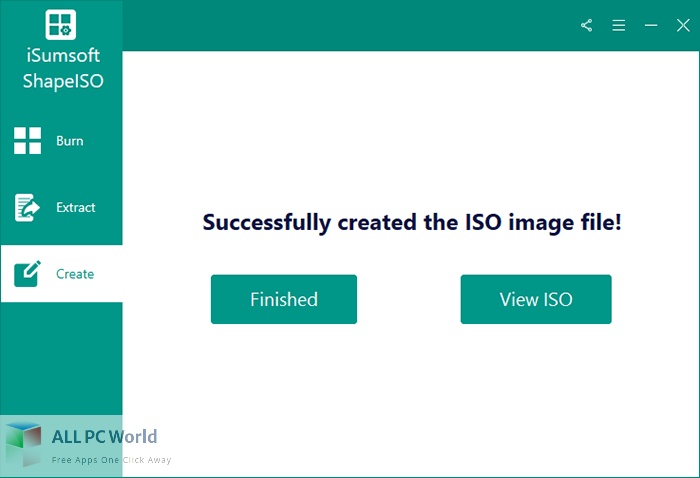The height and width of the screenshot is (478, 700).
Task: Select the Create tab label
Action: pos(75,274)
